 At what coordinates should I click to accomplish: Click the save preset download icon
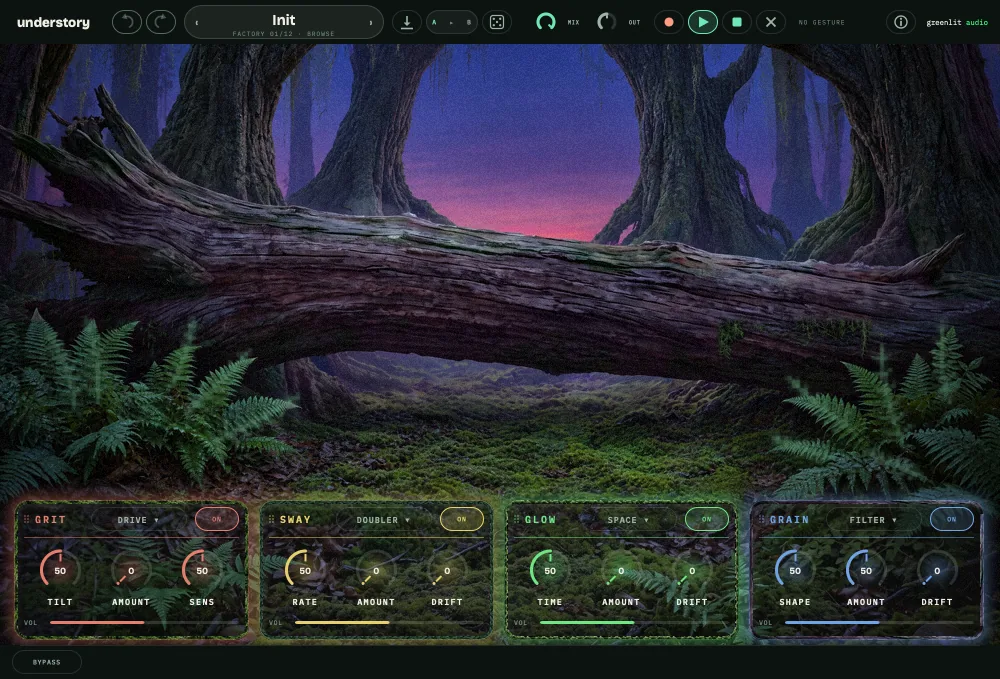(406, 22)
